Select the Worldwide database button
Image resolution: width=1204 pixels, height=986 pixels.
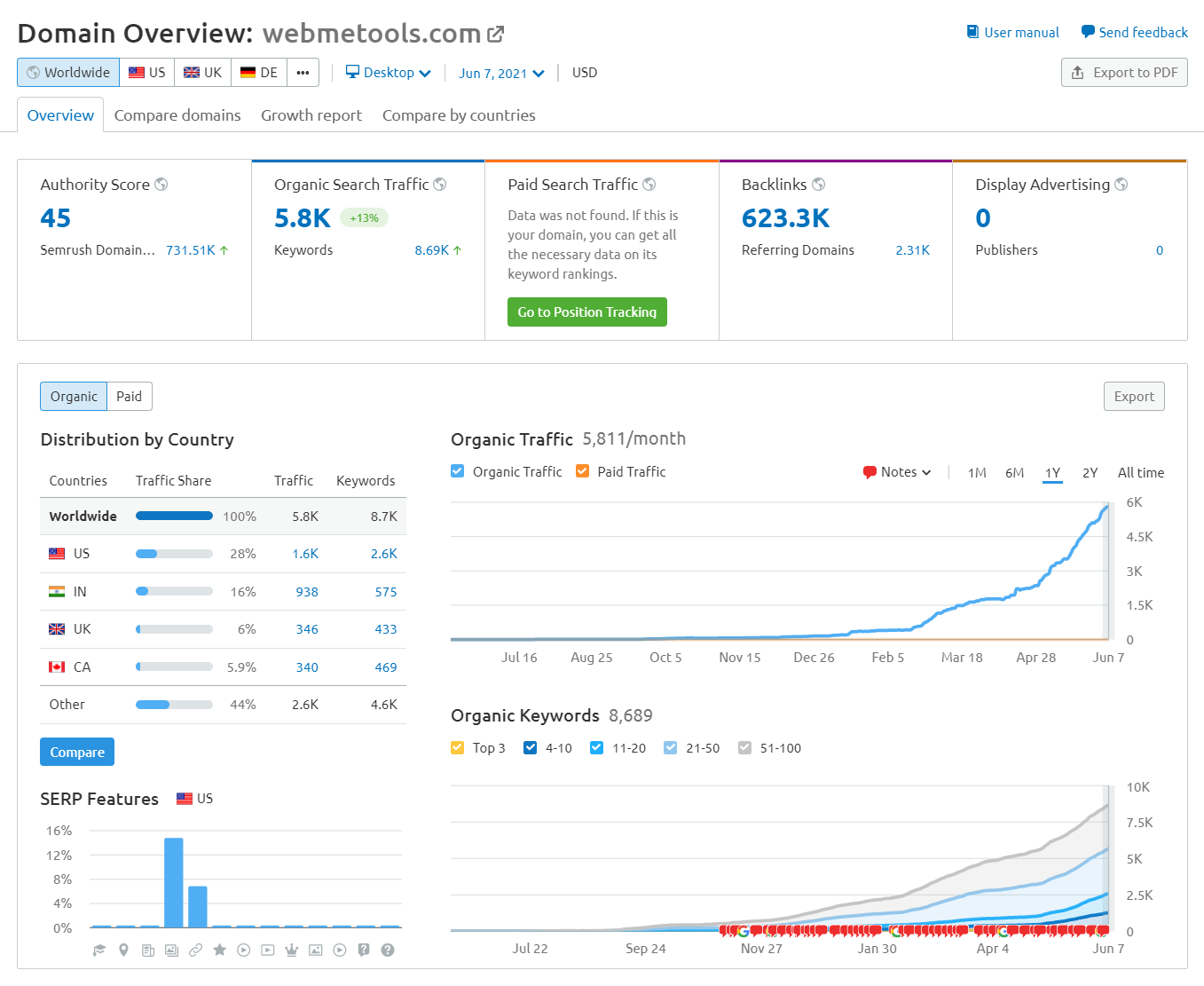(68, 73)
